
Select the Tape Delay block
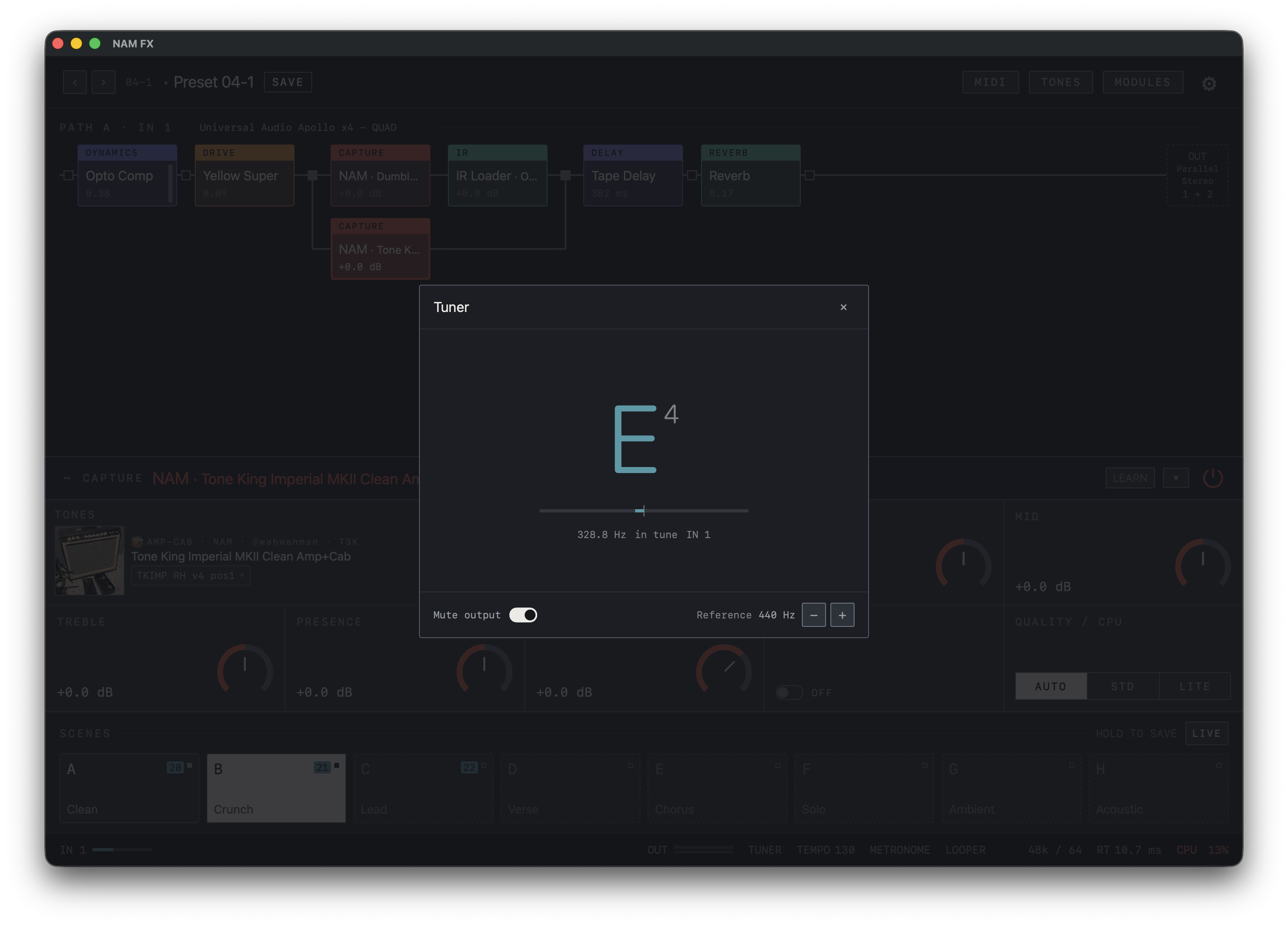click(633, 175)
